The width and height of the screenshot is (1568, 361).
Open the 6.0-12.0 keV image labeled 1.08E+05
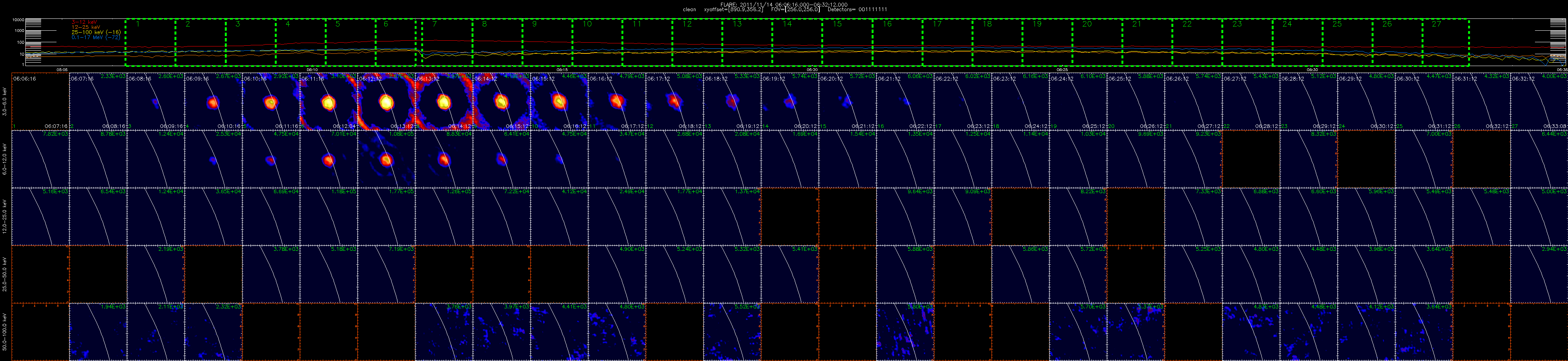[386, 158]
